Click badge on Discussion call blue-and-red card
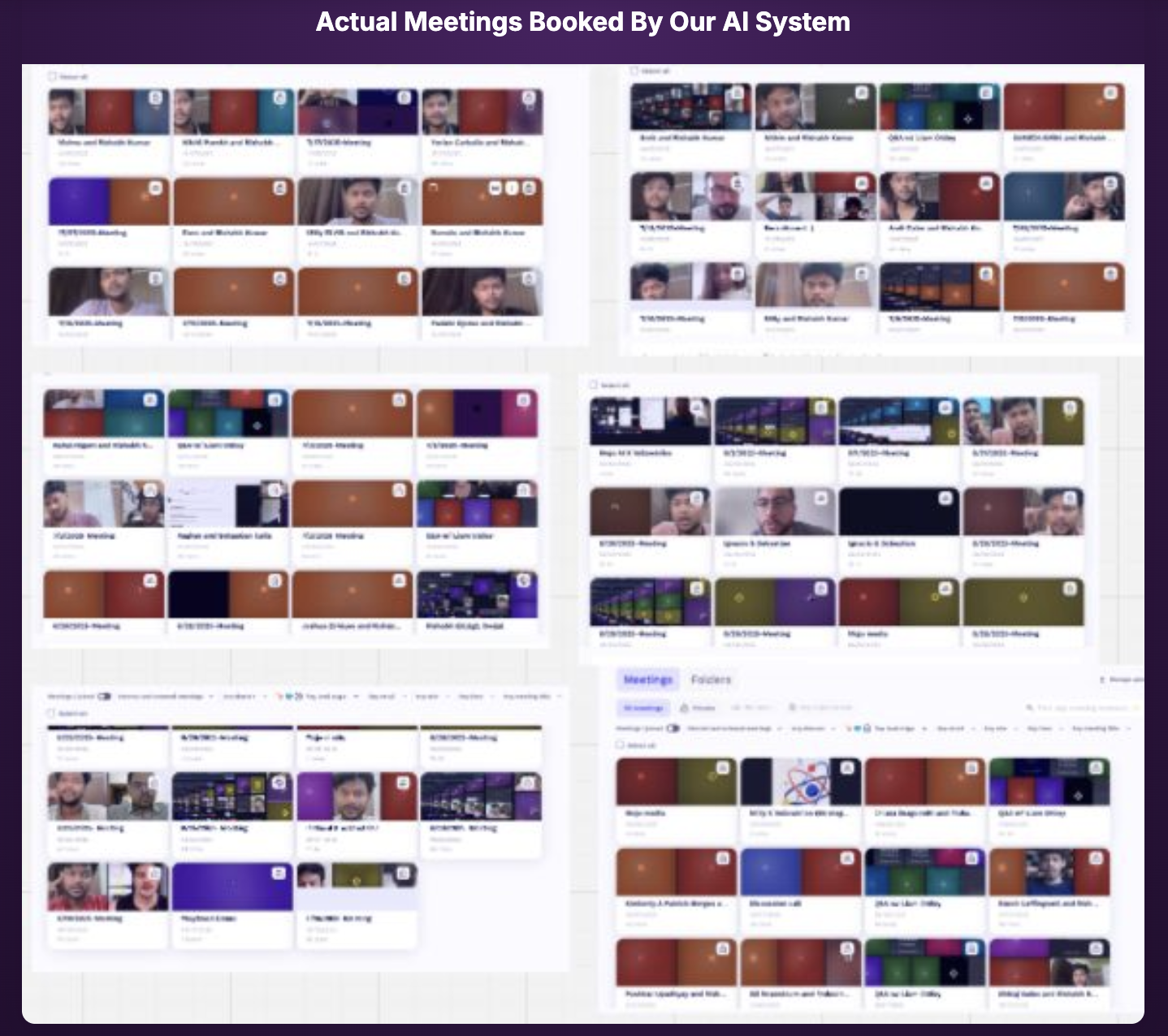The image size is (1168, 1036). click(x=847, y=858)
